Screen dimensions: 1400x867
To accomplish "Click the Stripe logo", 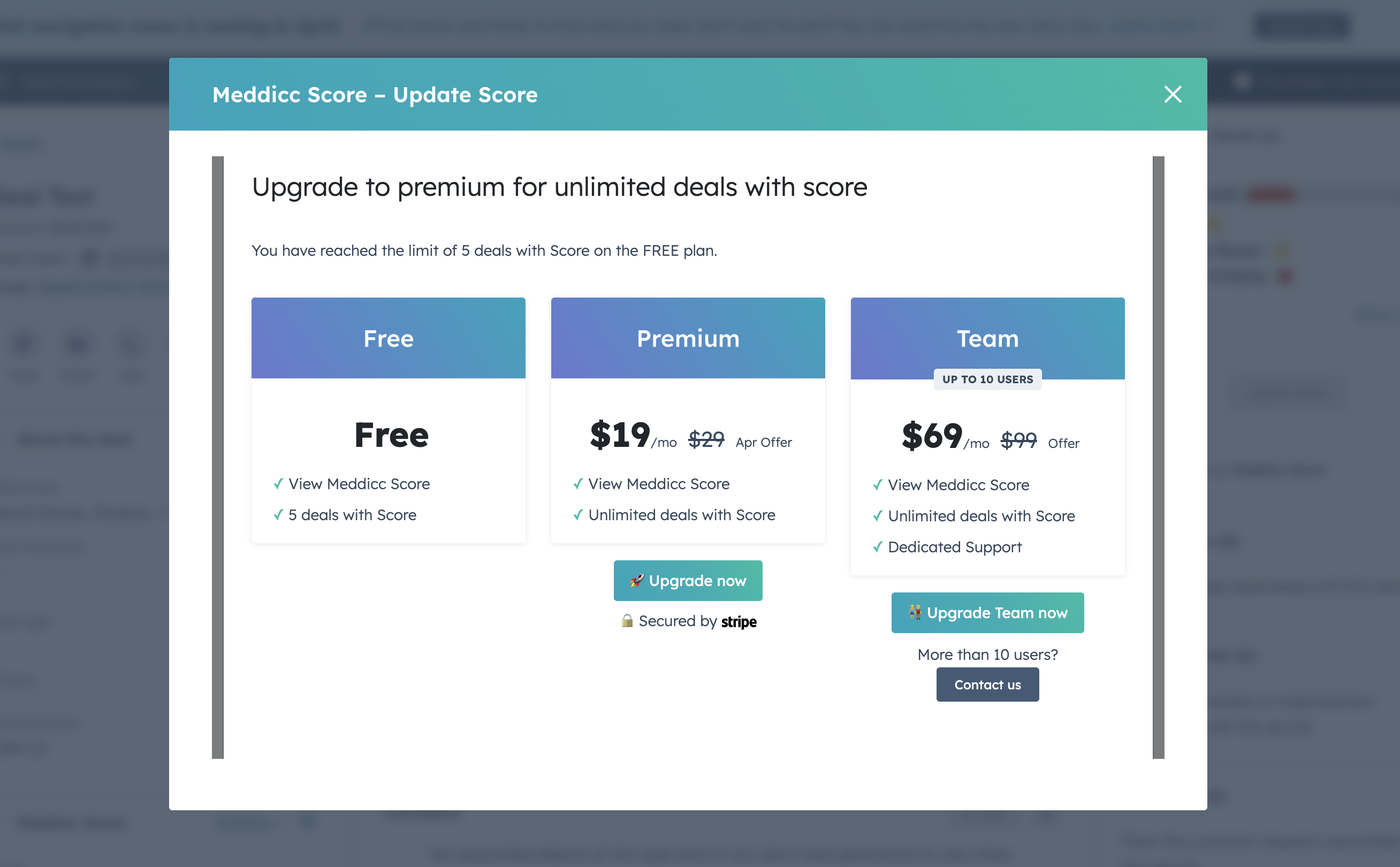I will point(739,621).
